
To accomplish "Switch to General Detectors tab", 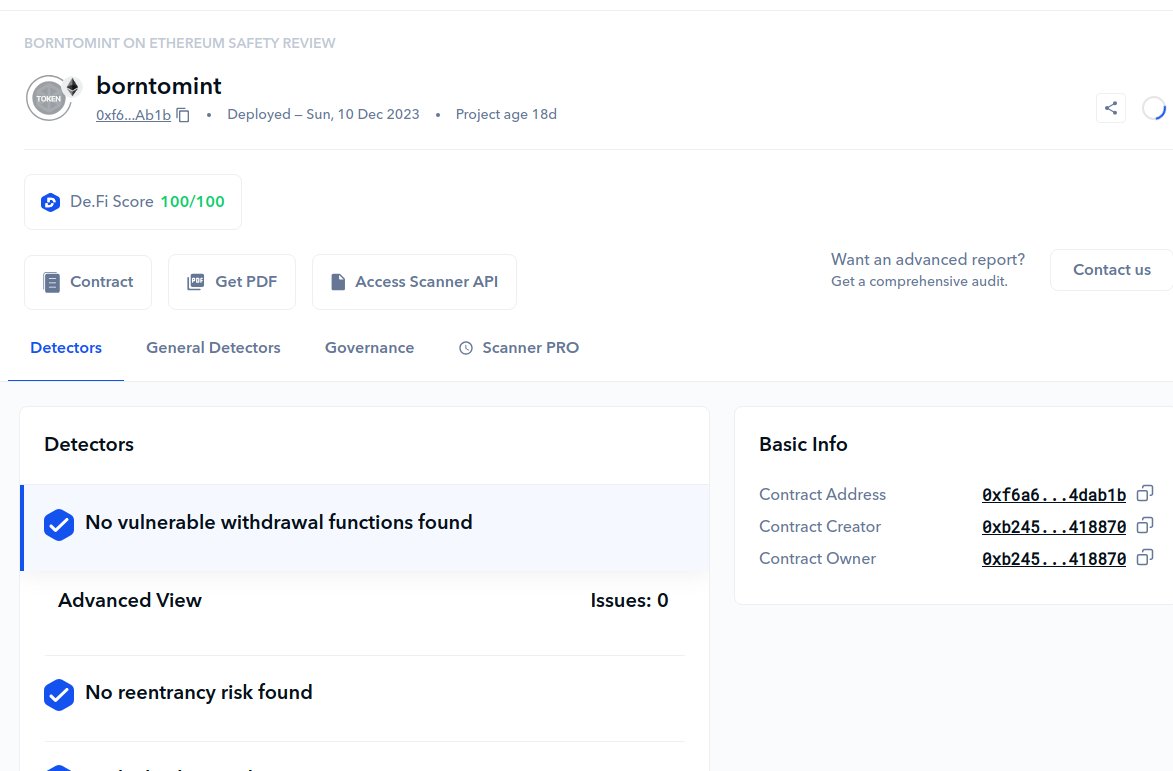I will tap(213, 348).
